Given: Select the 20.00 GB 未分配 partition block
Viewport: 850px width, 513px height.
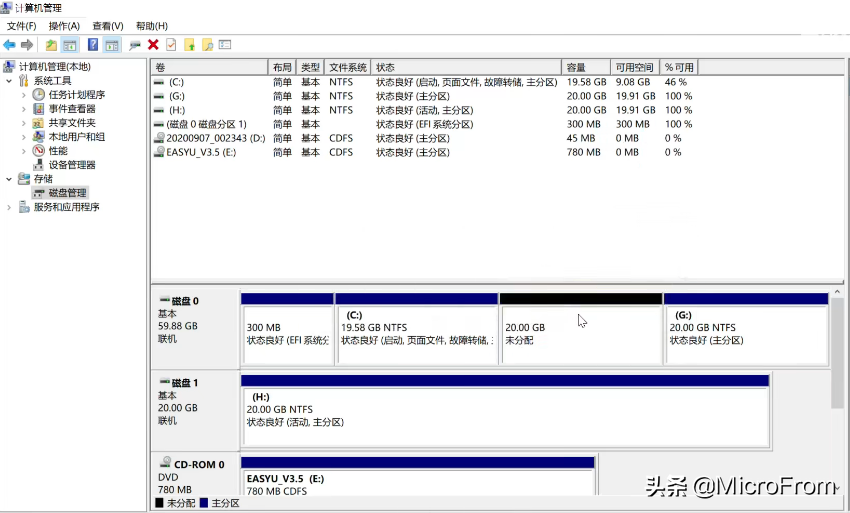Looking at the screenshot, I should [580, 334].
